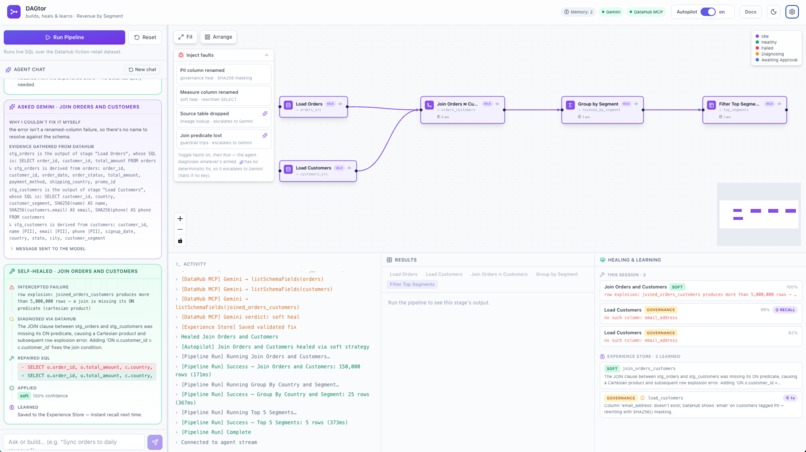Click the Self-Healed card wrench icon
Image resolution: width=806 pixels, height=452 pixels.
click(12, 271)
